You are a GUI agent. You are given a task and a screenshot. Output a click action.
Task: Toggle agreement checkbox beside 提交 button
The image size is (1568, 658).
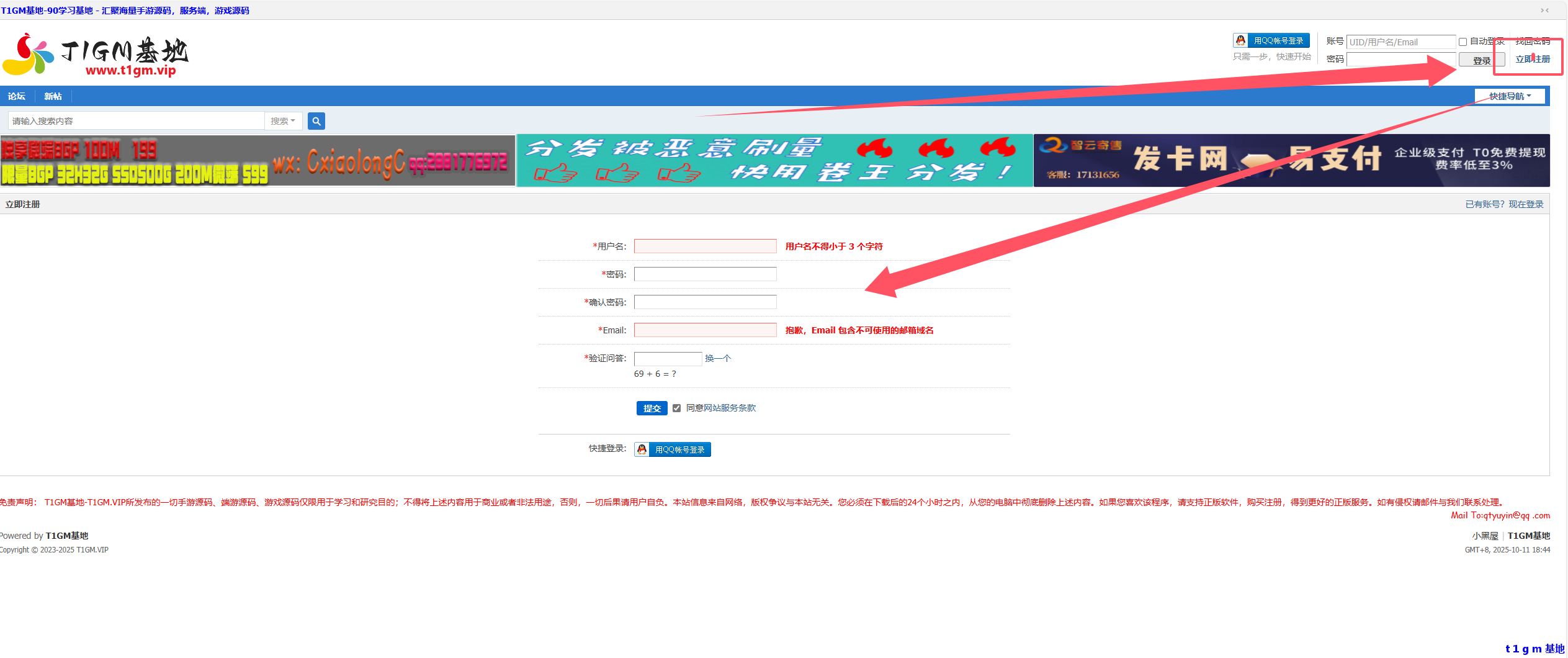[x=676, y=408]
